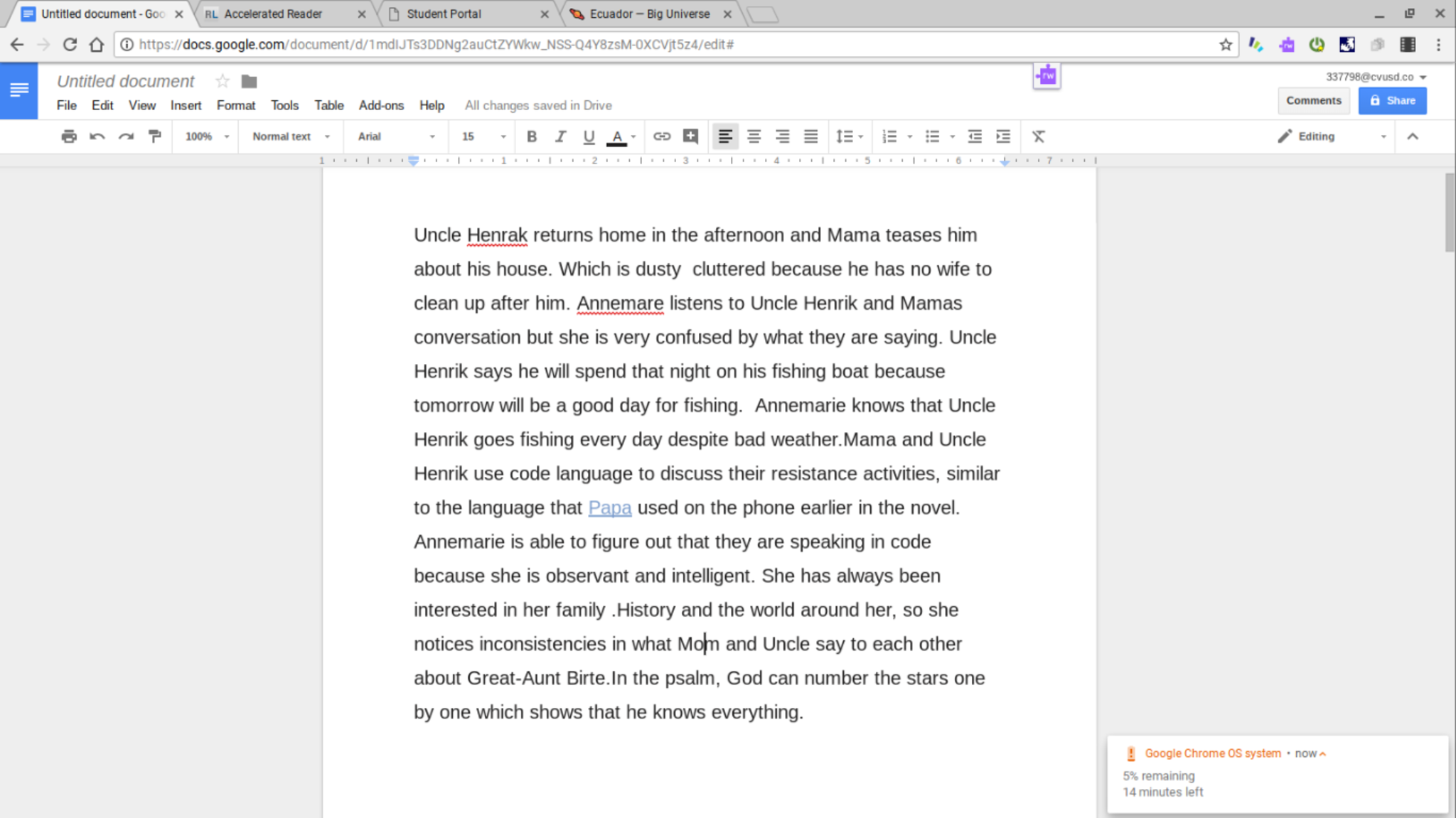1456x818 pixels.
Task: Click the undo arrow icon
Action: (97, 136)
